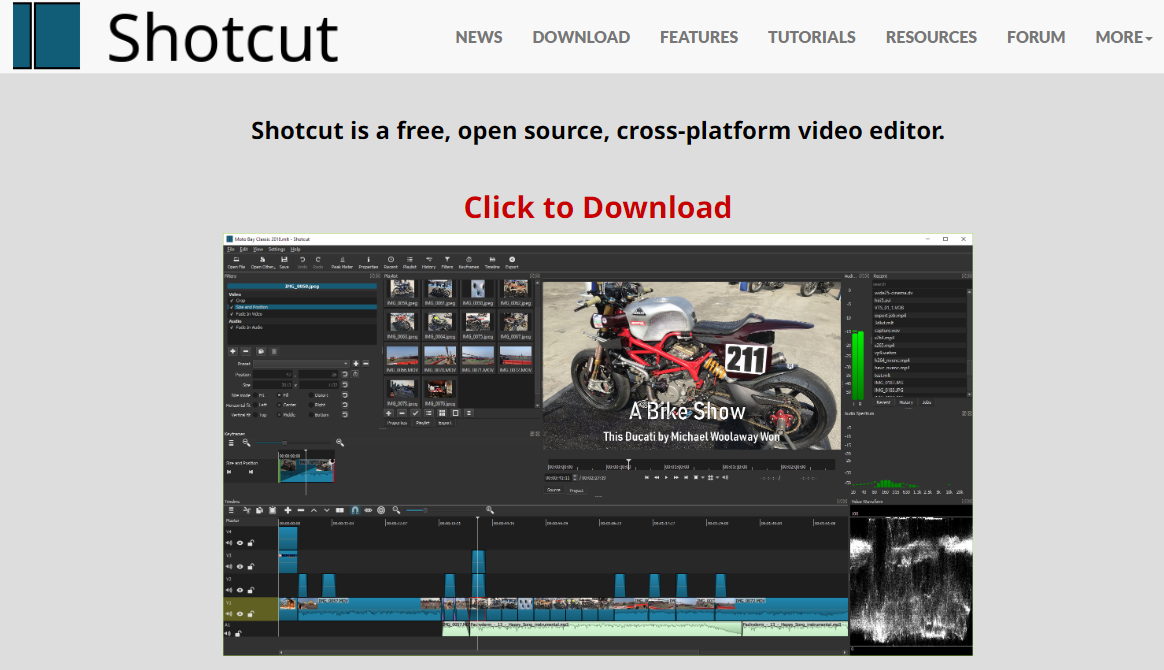Image resolution: width=1164 pixels, height=670 pixels.
Task: Click the timeline split at playhead icon
Action: (x=339, y=510)
